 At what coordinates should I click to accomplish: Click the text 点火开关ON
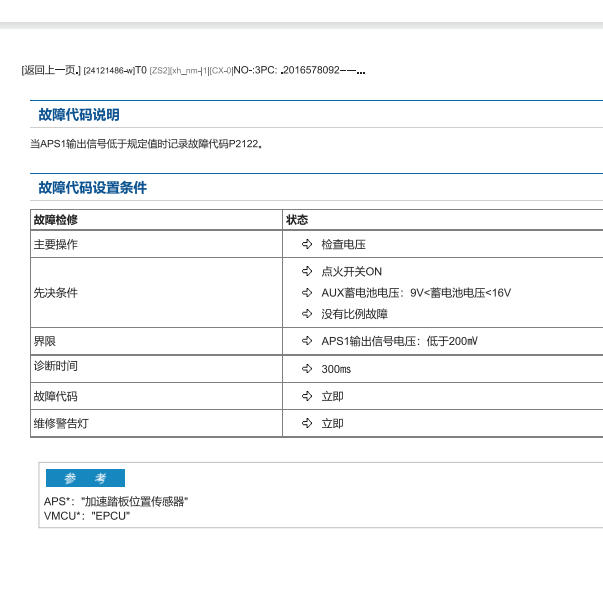point(351,272)
